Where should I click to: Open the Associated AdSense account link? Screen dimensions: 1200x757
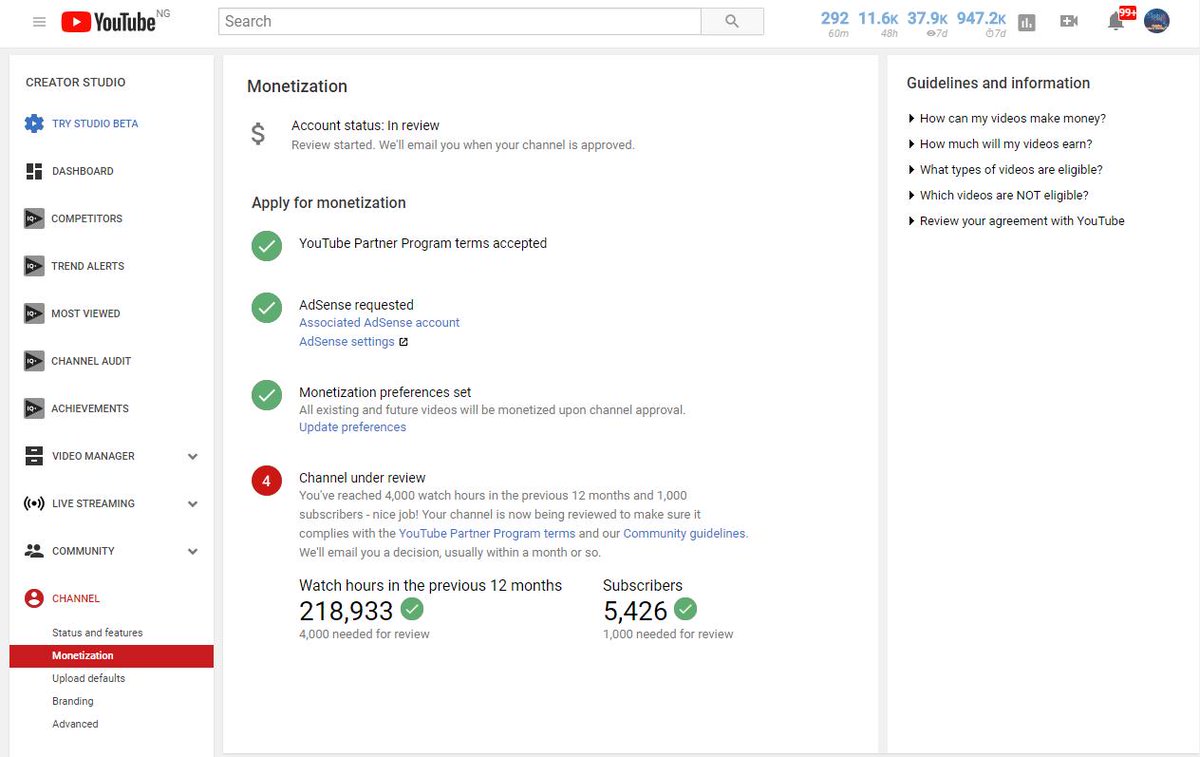(379, 323)
